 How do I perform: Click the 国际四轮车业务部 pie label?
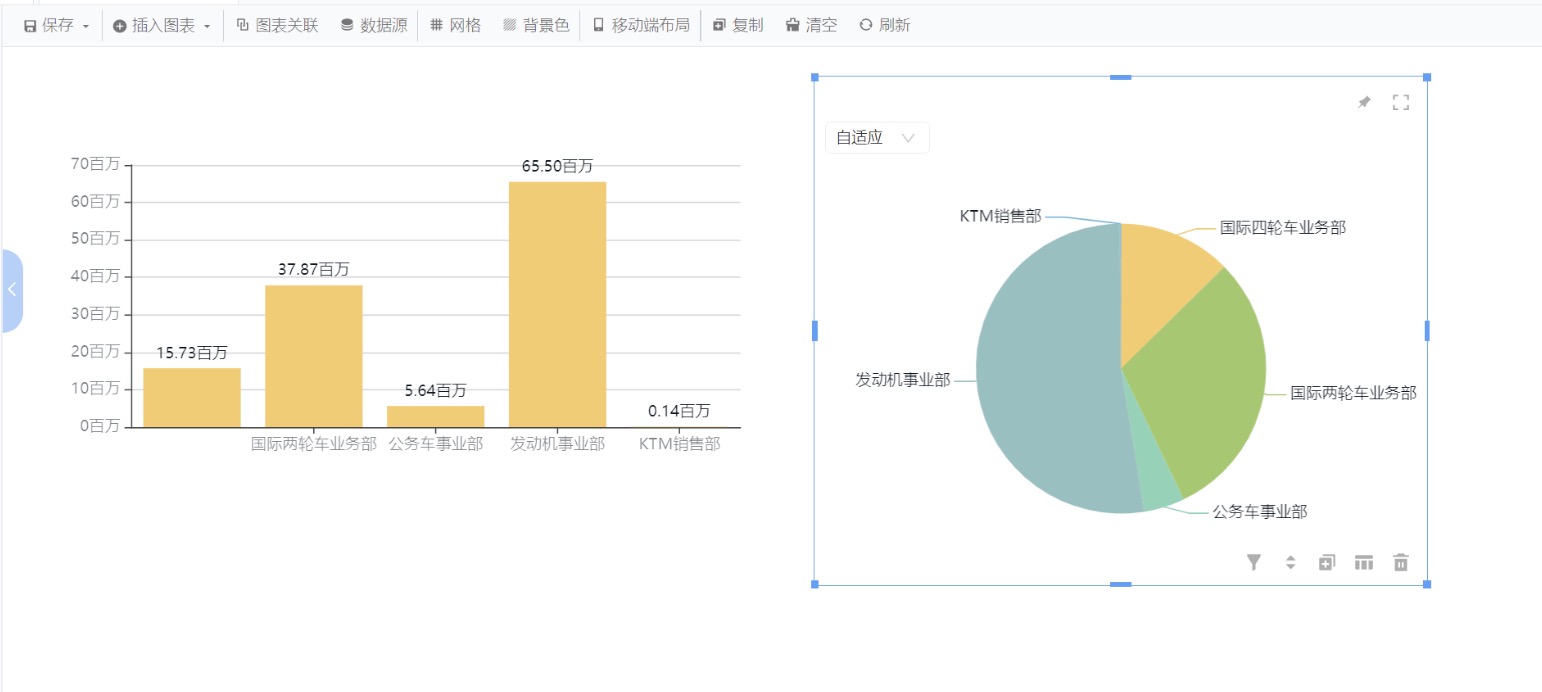click(1282, 228)
